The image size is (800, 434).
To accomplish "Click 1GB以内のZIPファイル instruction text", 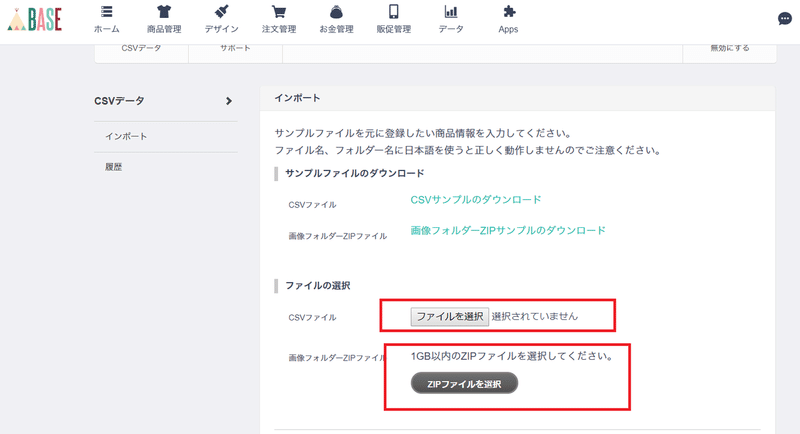I will [x=512, y=356].
